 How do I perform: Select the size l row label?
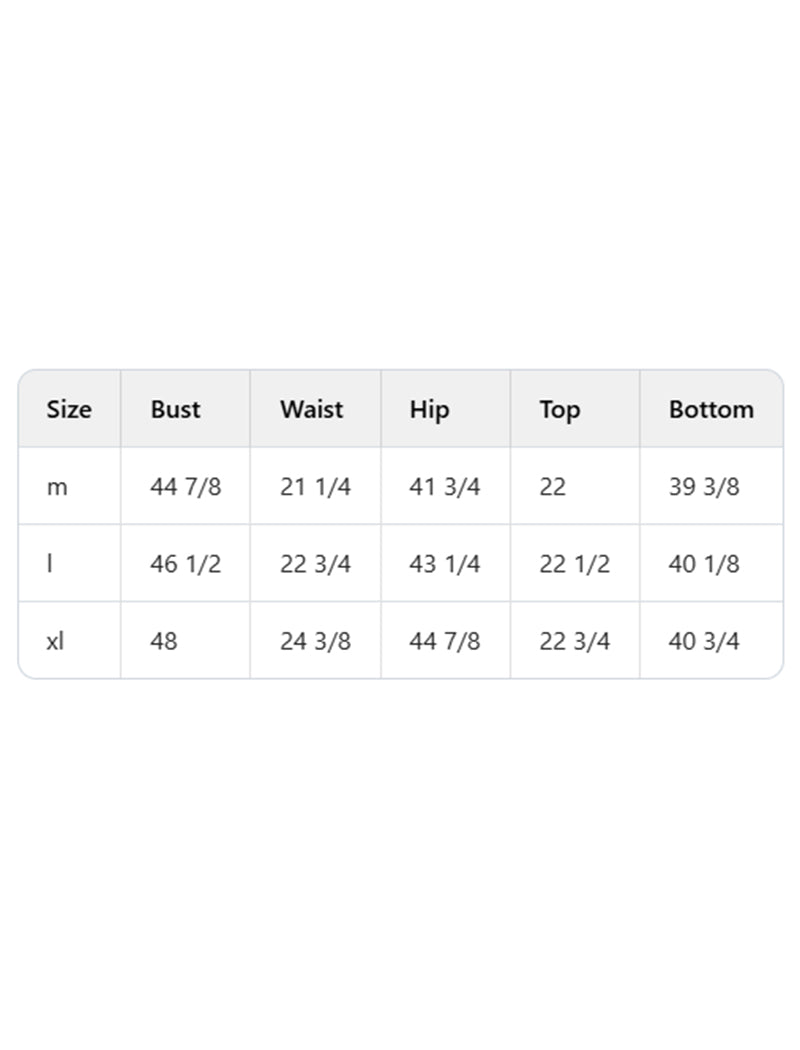point(50,564)
